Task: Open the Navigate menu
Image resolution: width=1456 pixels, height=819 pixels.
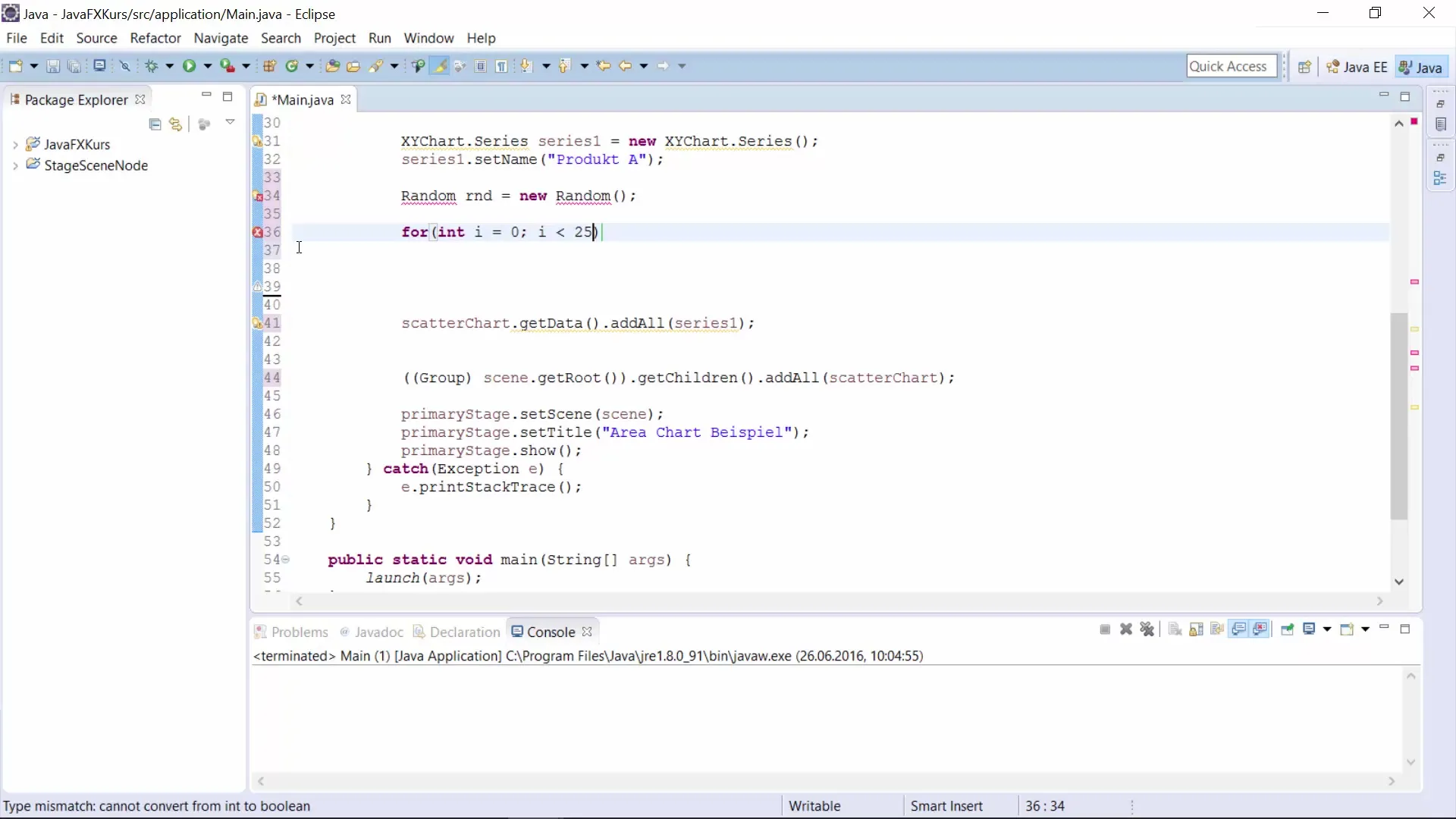Action: coord(221,38)
